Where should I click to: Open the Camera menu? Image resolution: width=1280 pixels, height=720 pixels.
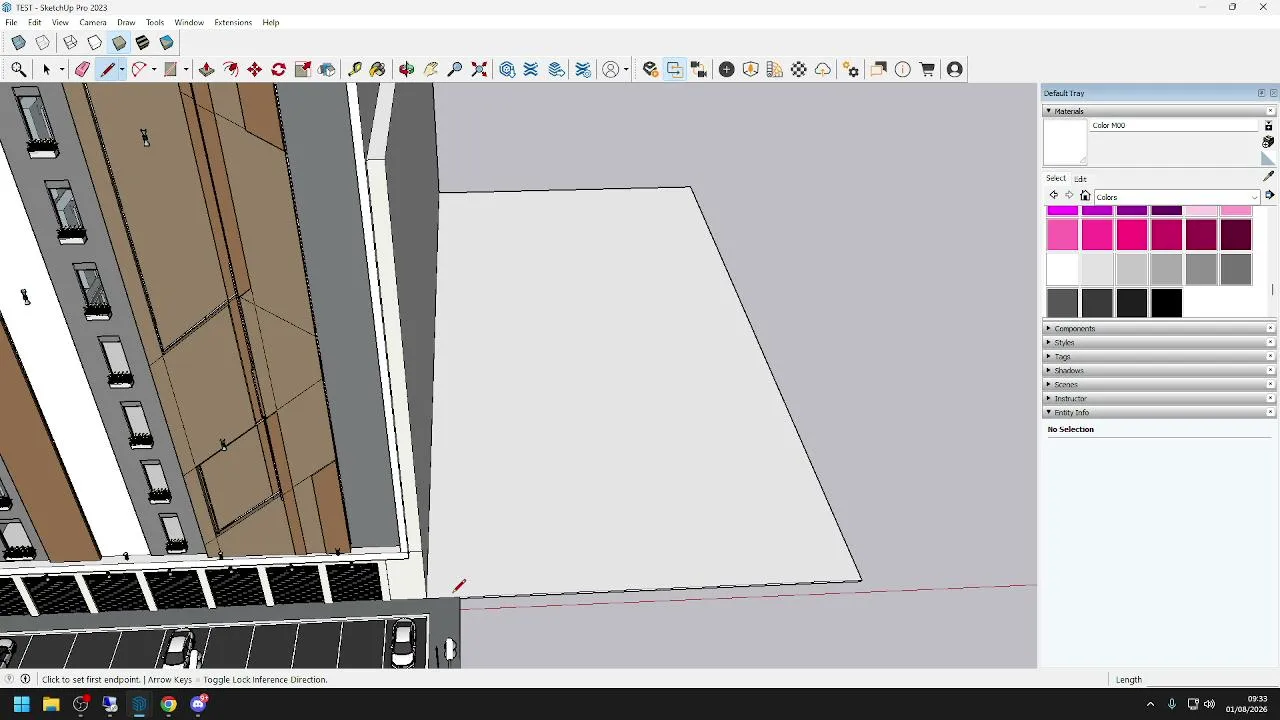93,22
